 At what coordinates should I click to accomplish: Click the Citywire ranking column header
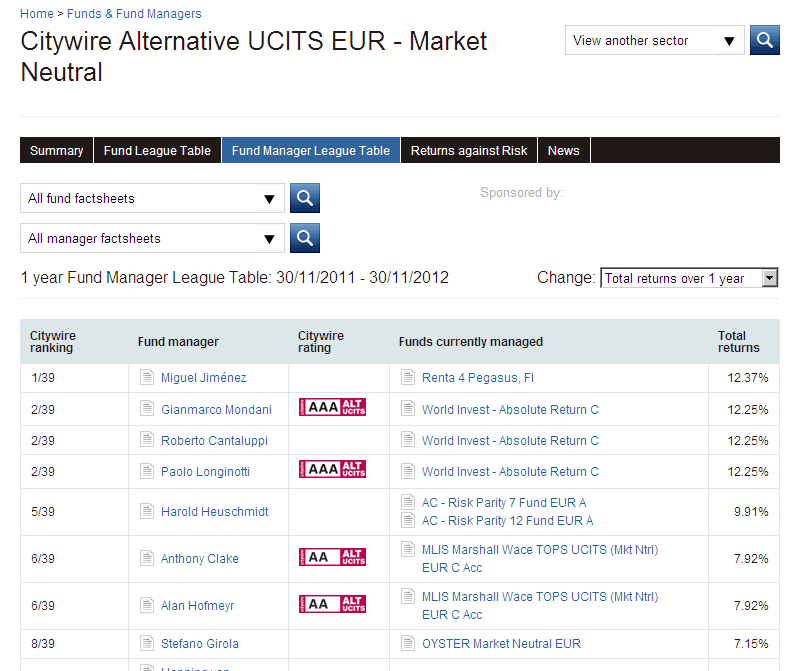point(53,342)
